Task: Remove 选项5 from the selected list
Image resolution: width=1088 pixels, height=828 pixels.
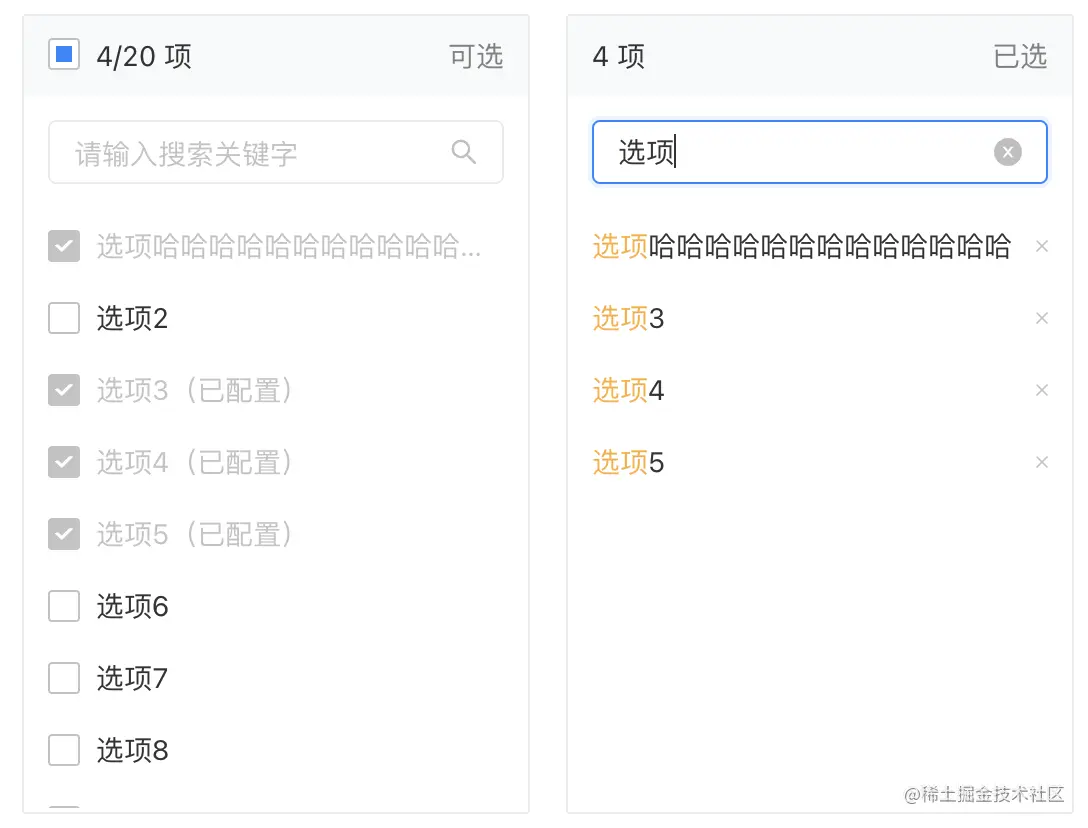Action: [x=1042, y=462]
